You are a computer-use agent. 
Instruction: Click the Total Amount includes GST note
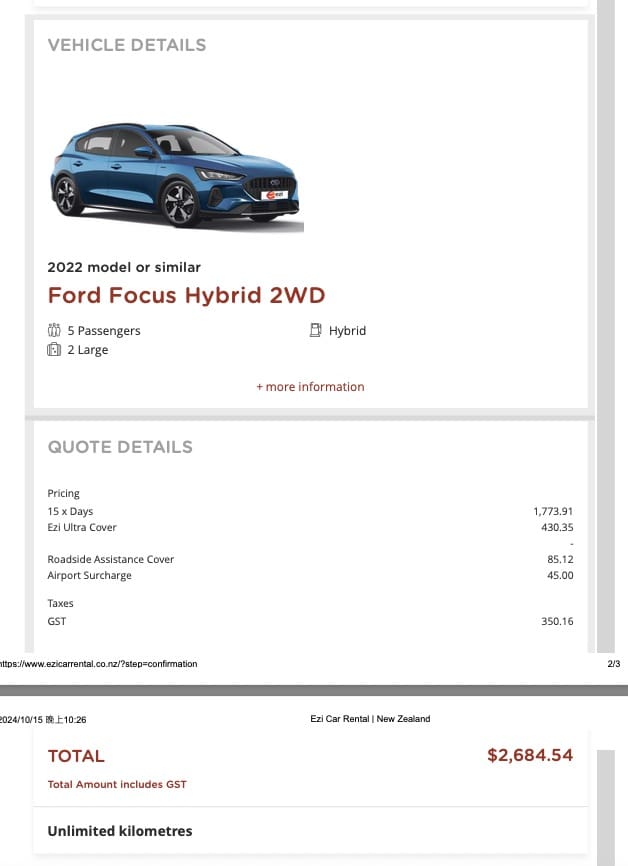click(x=117, y=784)
